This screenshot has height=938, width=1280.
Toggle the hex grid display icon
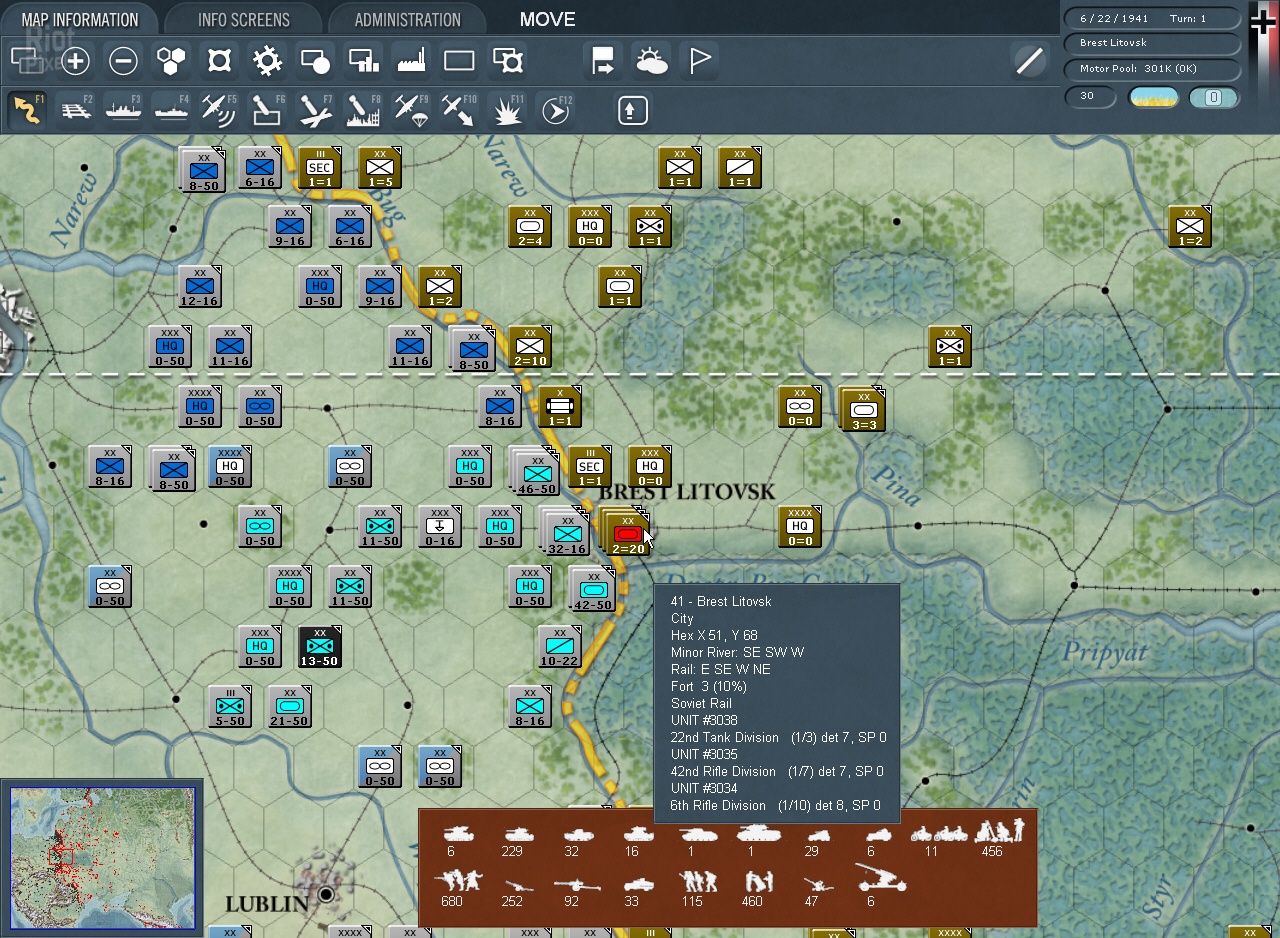point(171,61)
